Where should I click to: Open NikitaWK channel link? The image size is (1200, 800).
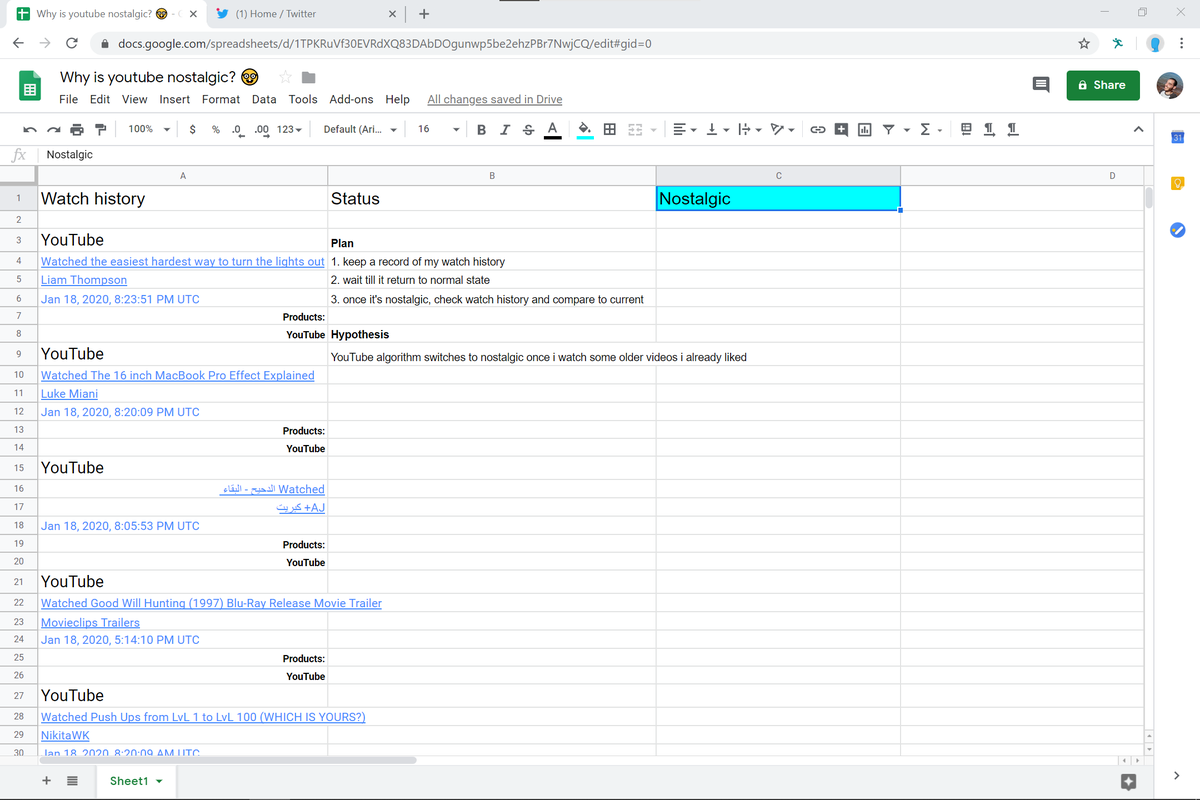click(65, 736)
